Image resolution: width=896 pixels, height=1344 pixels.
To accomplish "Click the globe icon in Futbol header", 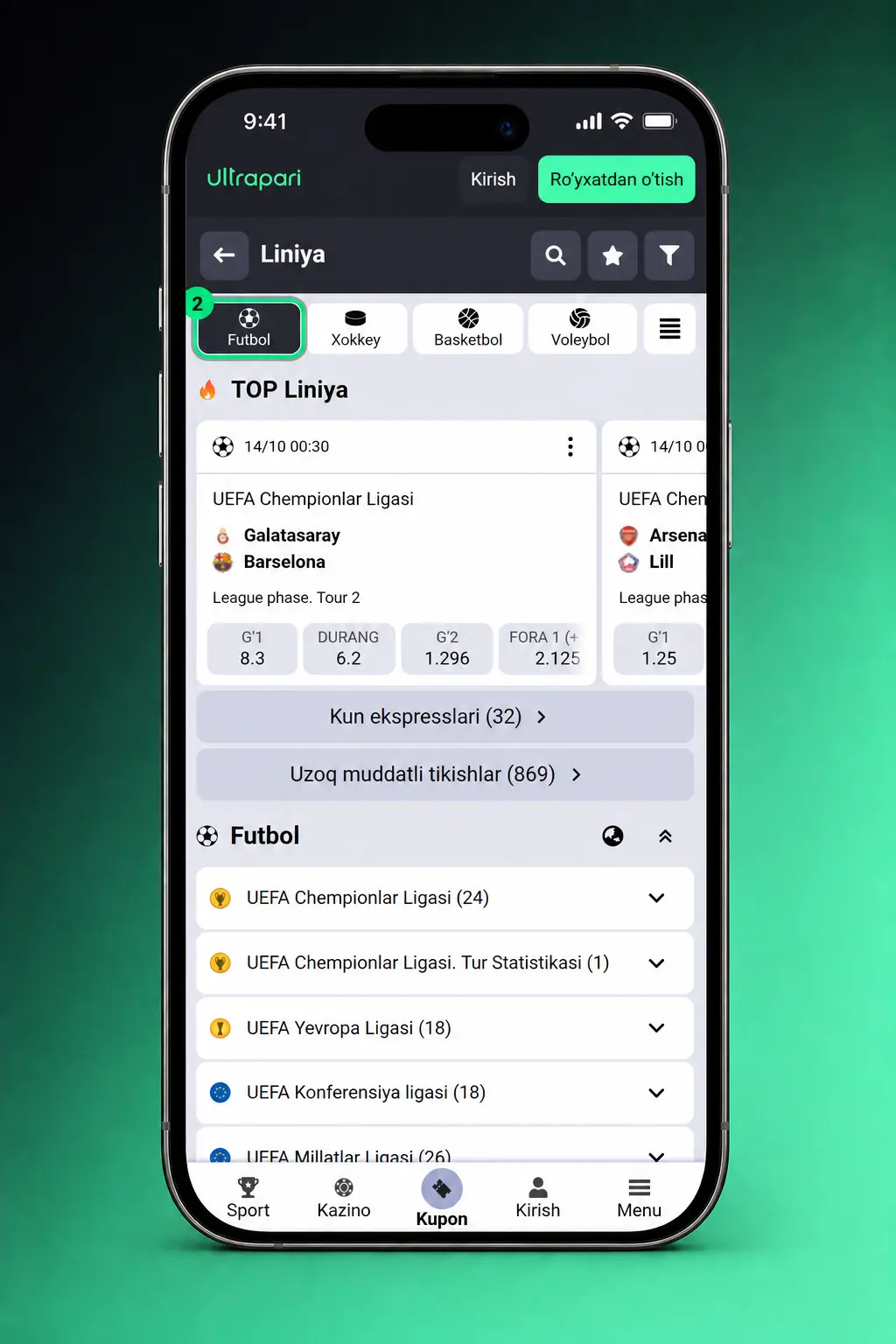I will pos(612,836).
